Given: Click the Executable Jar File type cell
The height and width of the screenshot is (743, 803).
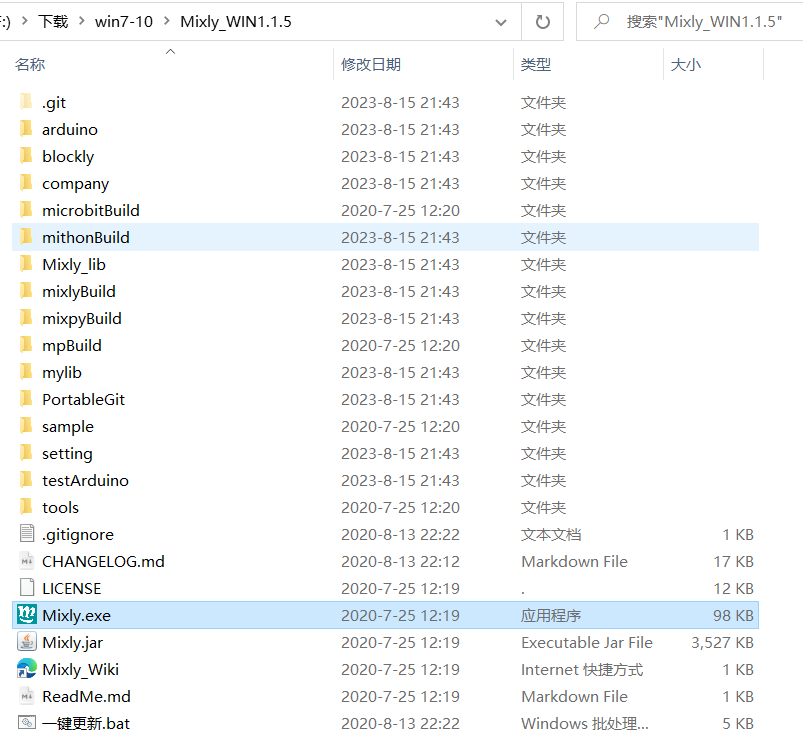Looking at the screenshot, I should click(587, 642).
